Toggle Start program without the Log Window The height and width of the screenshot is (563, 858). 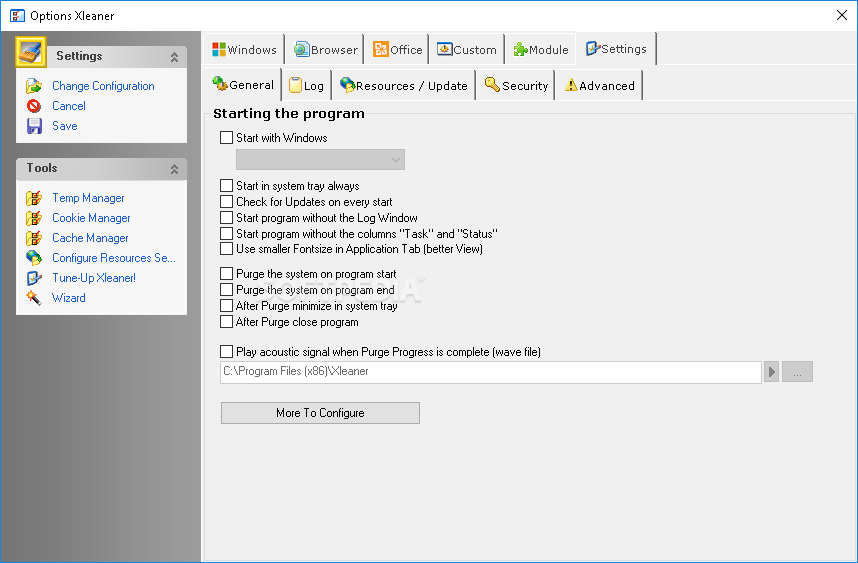click(227, 218)
